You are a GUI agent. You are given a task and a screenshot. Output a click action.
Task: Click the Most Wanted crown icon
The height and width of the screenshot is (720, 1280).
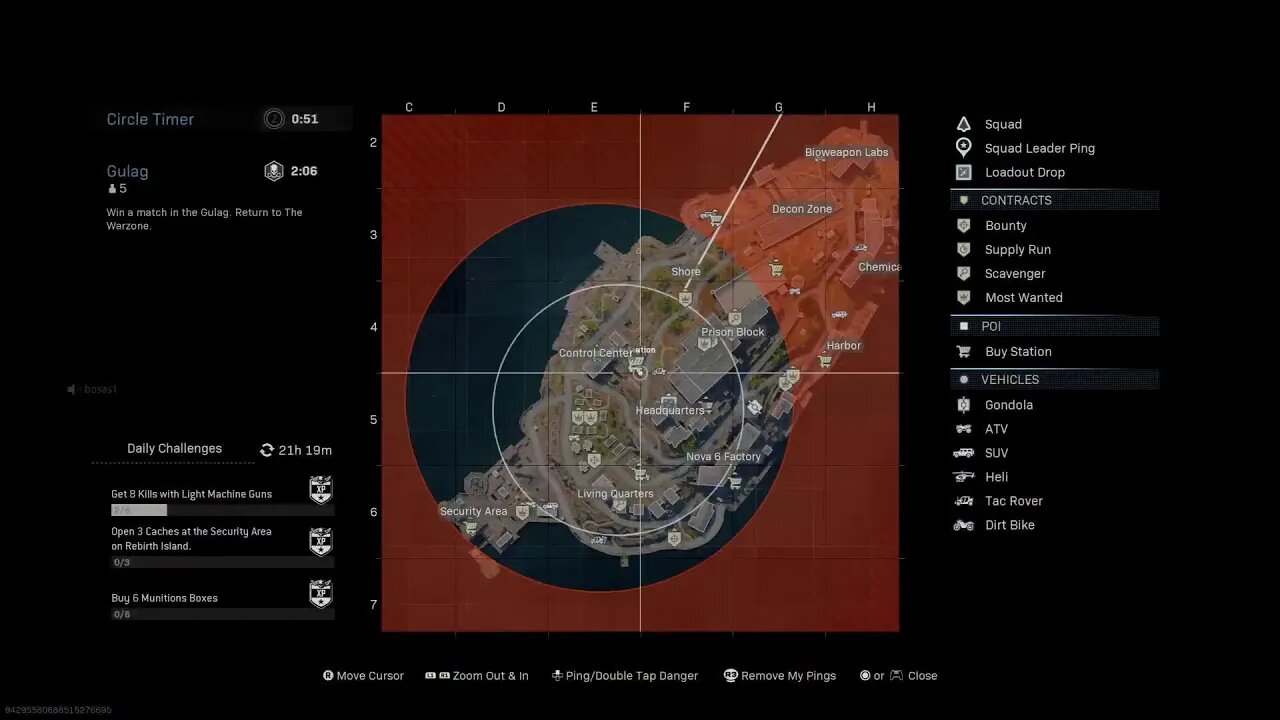(964, 298)
